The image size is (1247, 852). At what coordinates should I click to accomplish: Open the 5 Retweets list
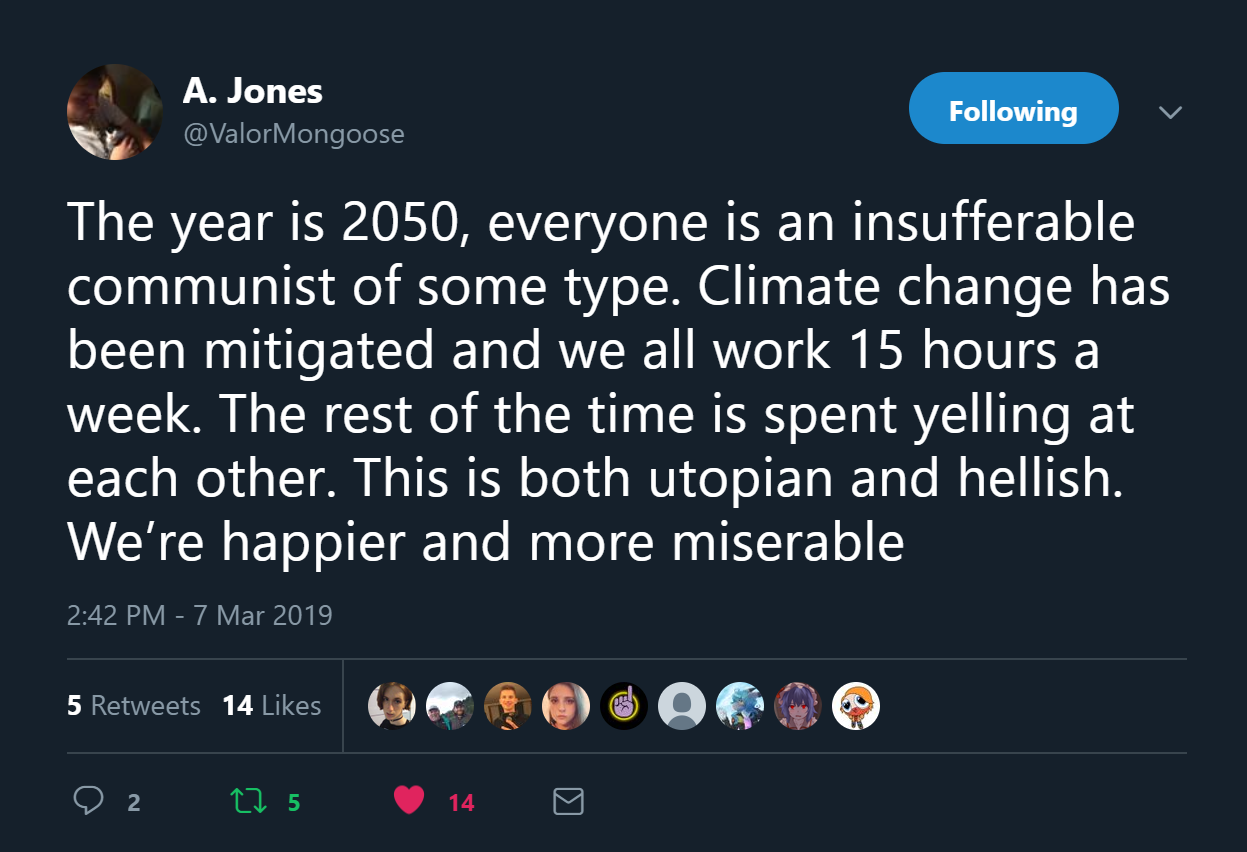[x=134, y=706]
